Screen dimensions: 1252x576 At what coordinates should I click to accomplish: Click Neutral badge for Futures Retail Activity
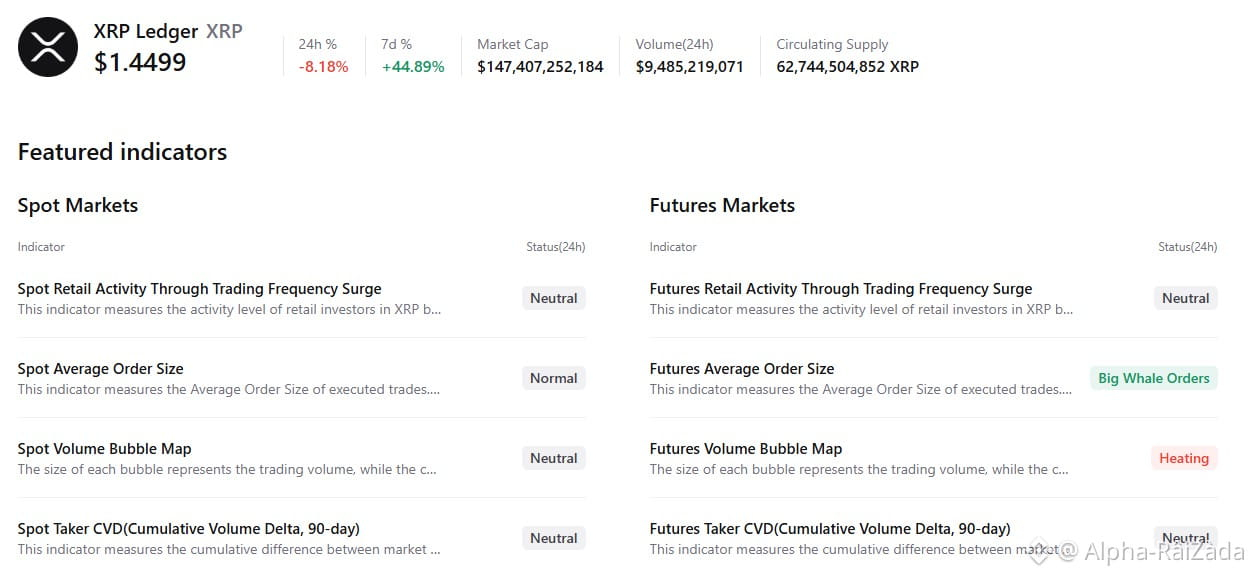pos(1186,298)
